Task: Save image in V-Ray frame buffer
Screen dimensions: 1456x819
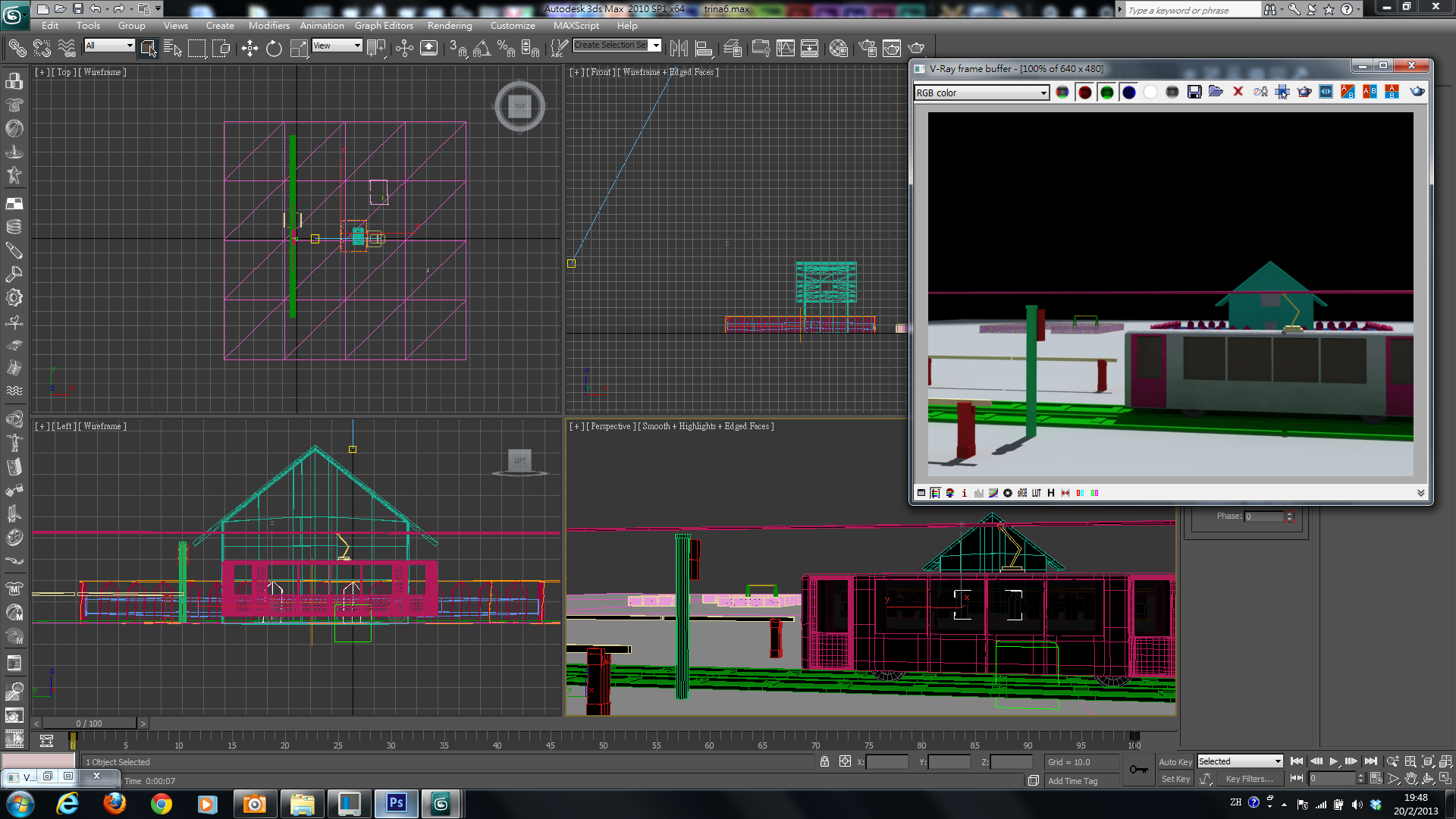Action: [1194, 92]
